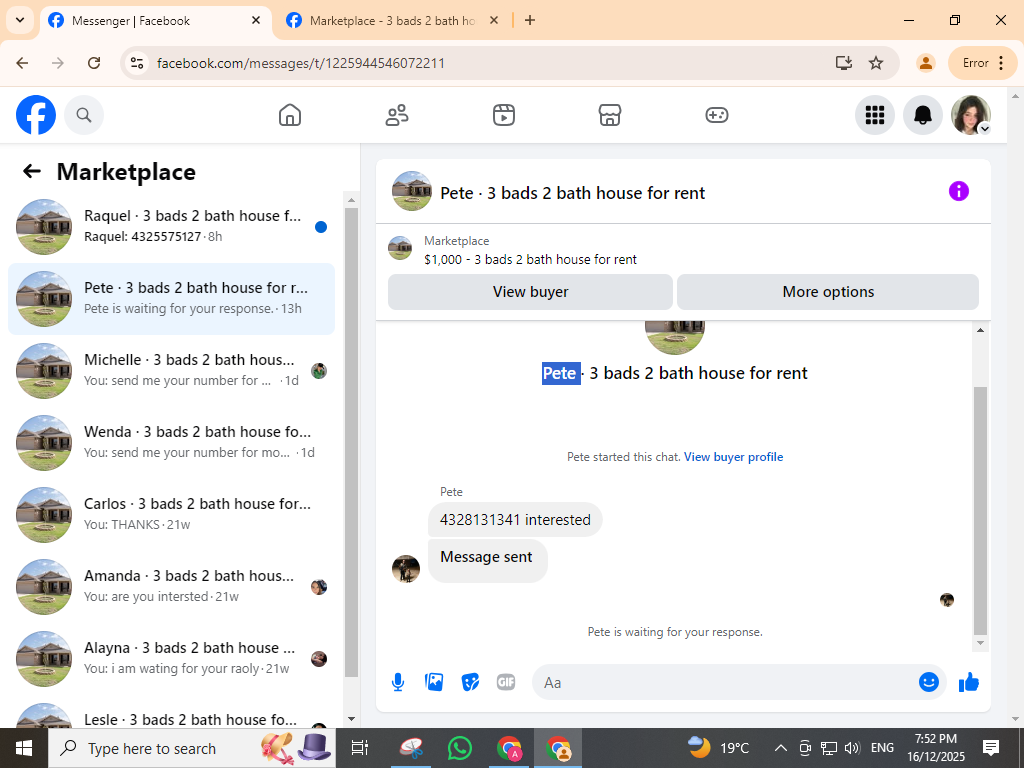Click the site information icon in address bar

pos(137,63)
